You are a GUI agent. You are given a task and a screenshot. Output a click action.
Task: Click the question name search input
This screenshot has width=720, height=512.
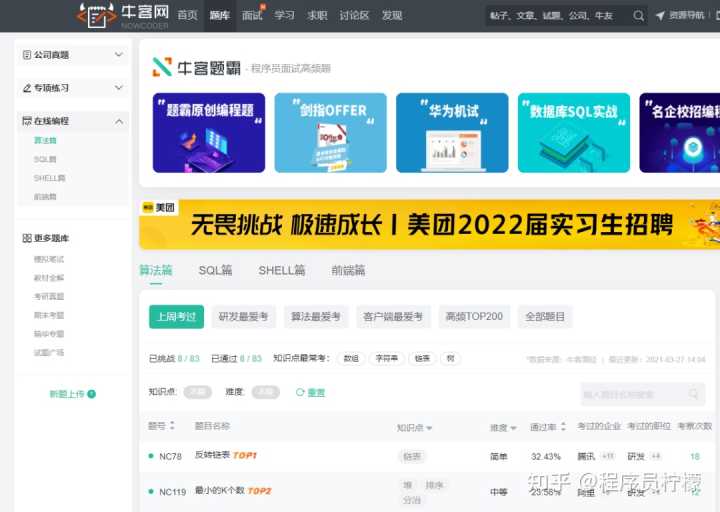click(x=643, y=394)
